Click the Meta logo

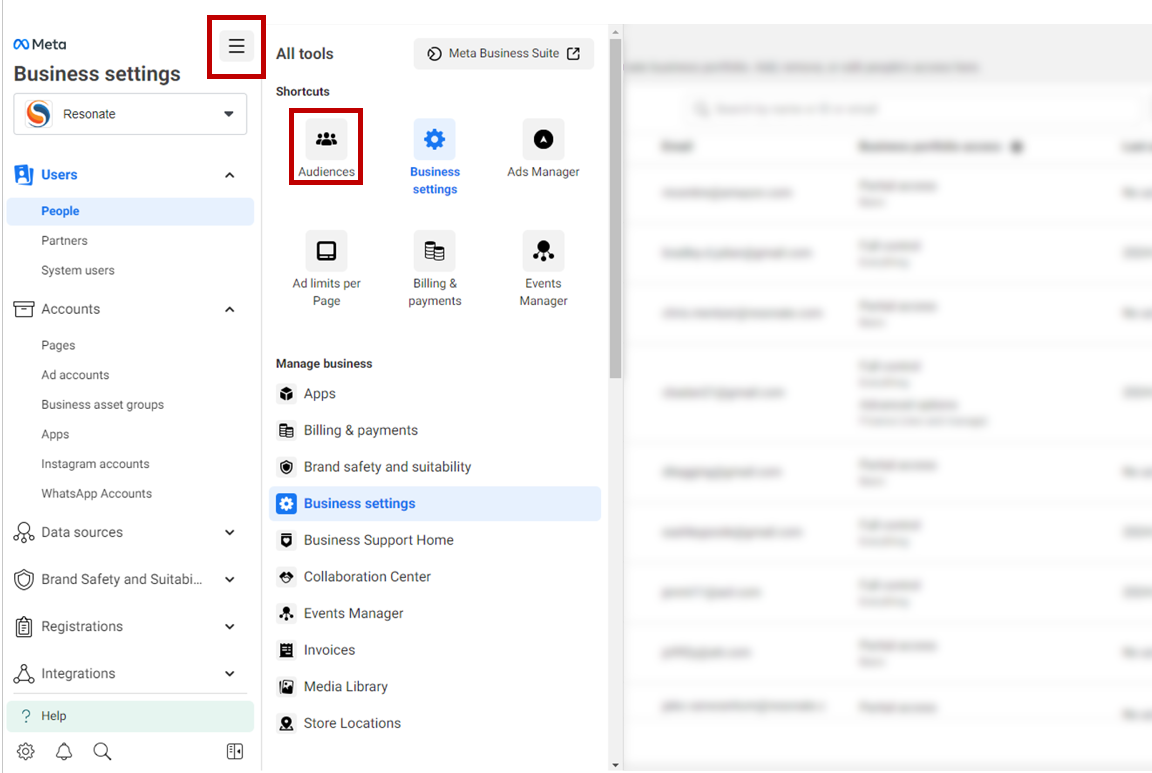[x=40, y=44]
